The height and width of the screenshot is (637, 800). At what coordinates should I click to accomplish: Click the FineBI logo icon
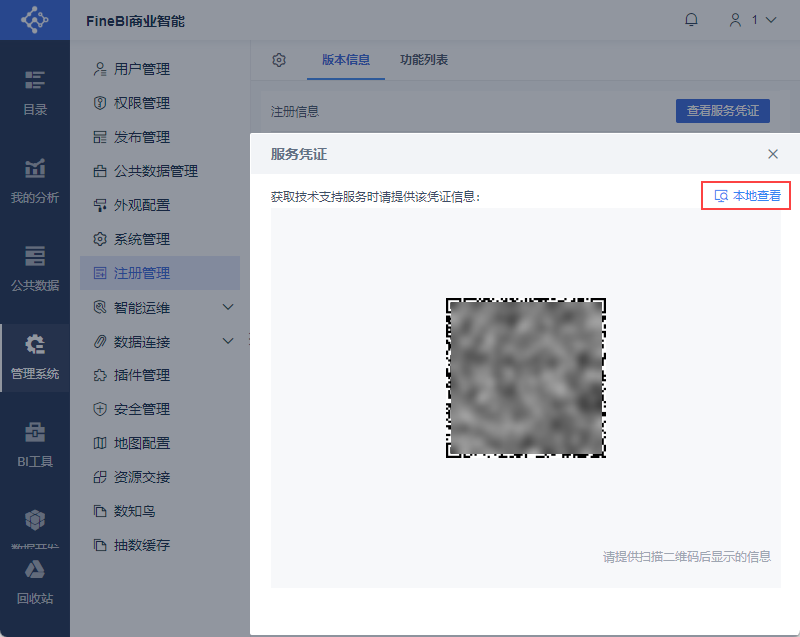point(35,20)
